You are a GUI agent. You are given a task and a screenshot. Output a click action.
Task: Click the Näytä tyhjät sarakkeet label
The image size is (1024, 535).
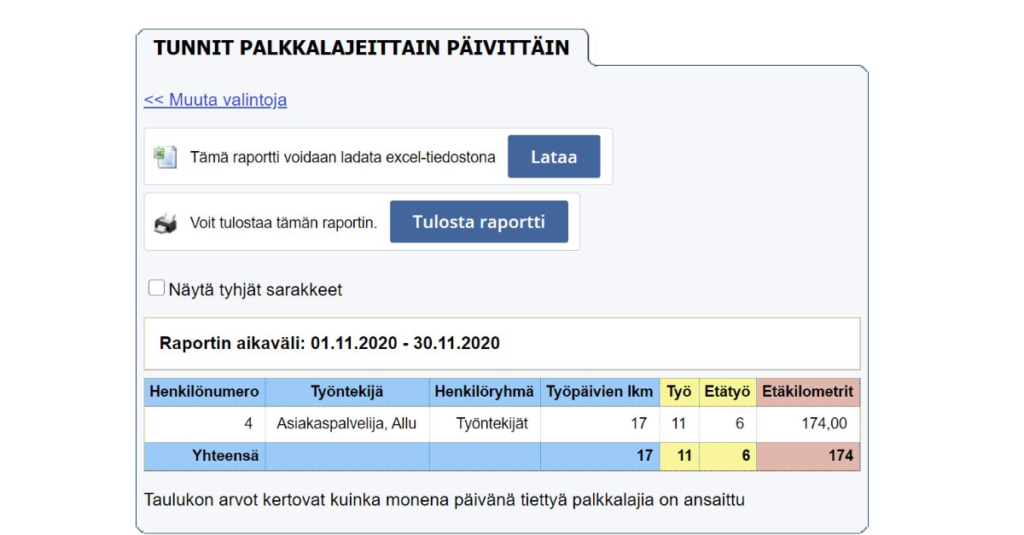click(255, 290)
